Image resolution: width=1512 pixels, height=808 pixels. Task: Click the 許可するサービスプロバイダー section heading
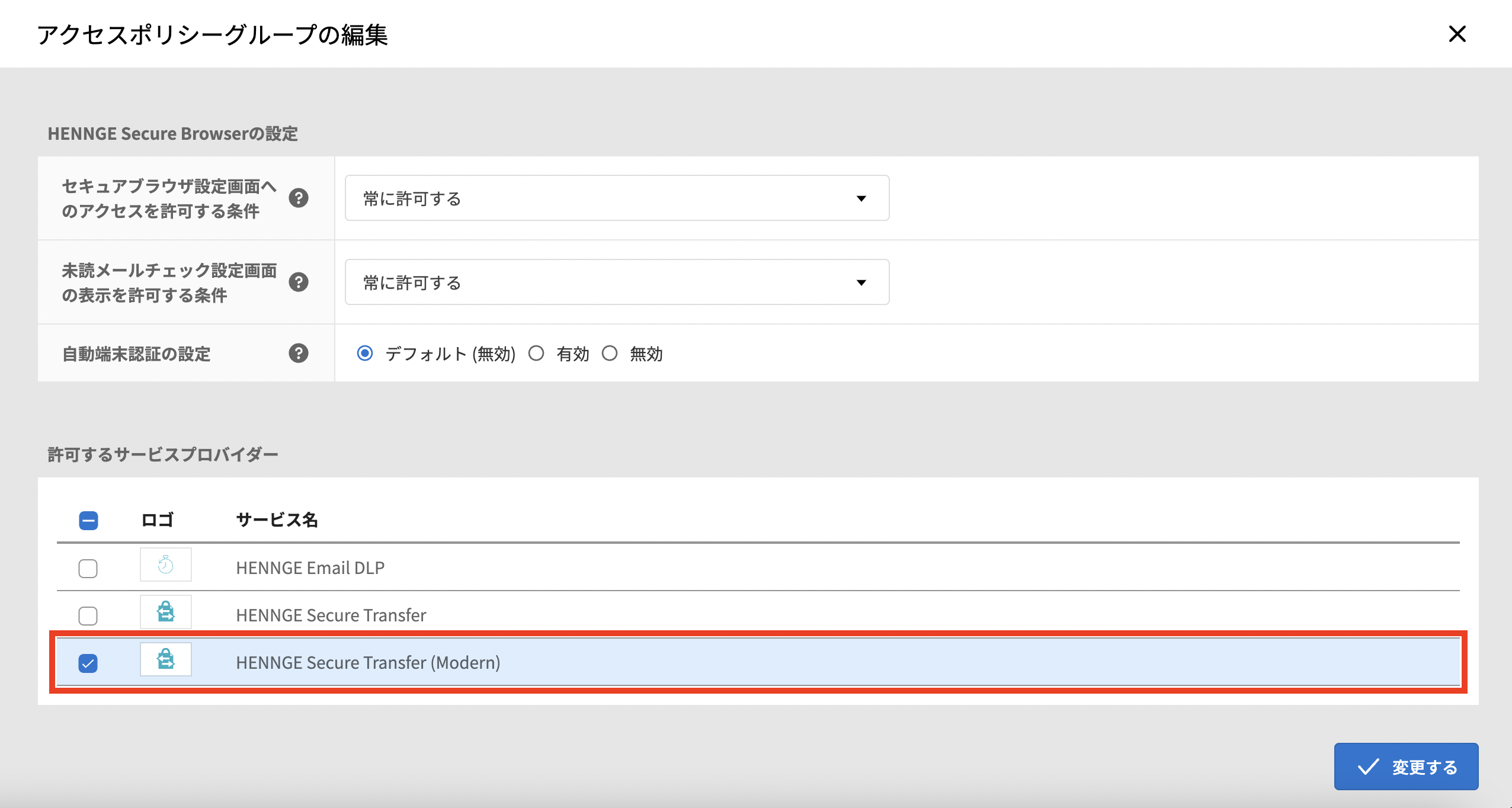[x=163, y=454]
